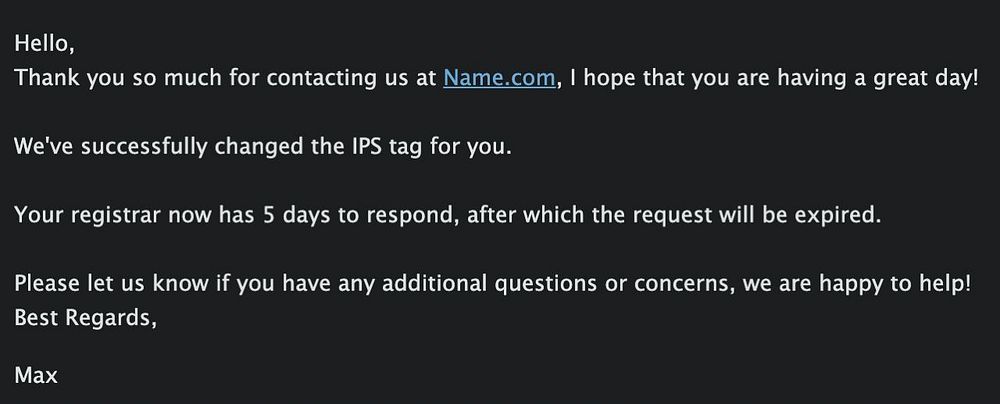
Task: Click the signature name "Max"
Action: pos(36,376)
